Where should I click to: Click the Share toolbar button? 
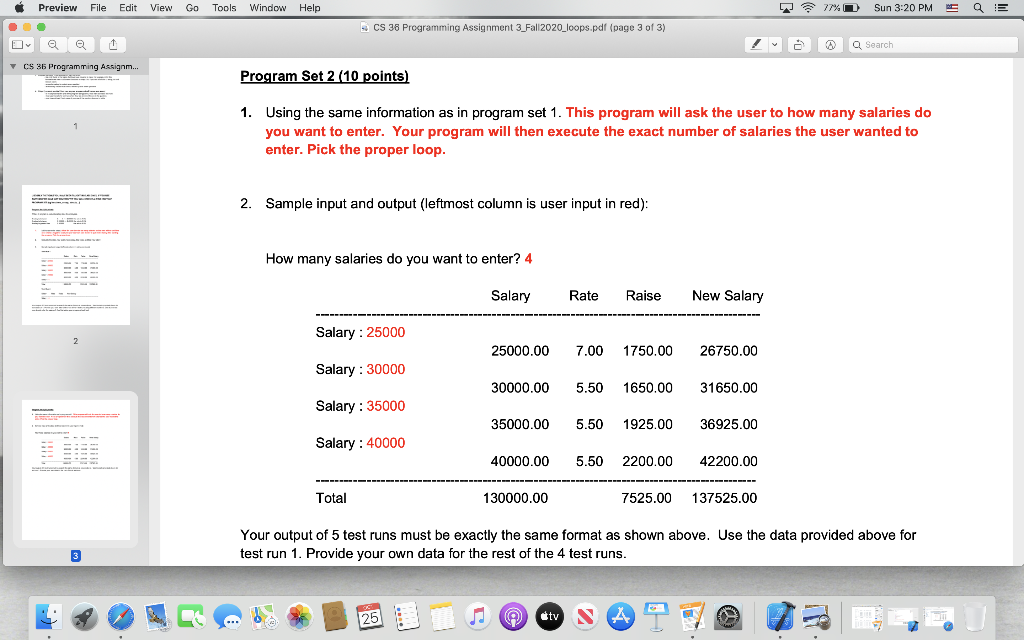pyautogui.click(x=113, y=44)
